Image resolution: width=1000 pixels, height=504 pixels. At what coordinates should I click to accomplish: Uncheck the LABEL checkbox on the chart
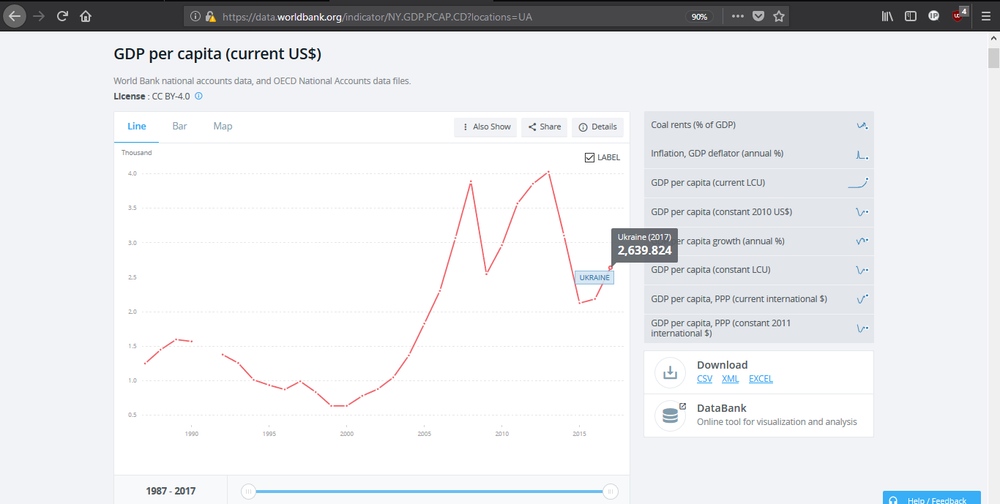[x=589, y=157]
